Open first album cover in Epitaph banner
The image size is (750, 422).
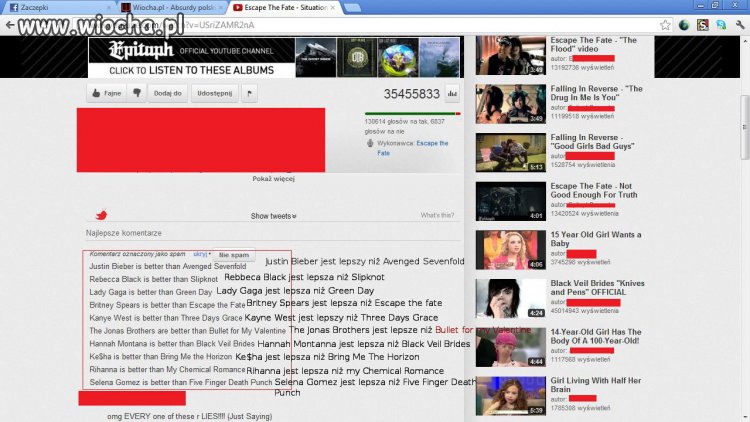[316, 57]
